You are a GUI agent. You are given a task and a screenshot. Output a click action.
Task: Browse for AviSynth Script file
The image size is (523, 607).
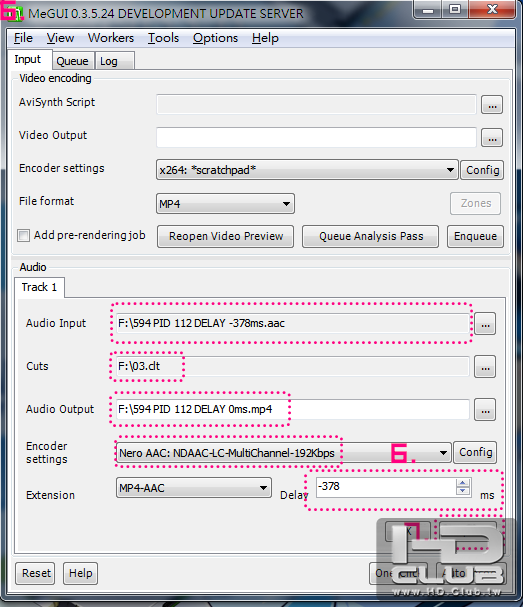coord(492,105)
